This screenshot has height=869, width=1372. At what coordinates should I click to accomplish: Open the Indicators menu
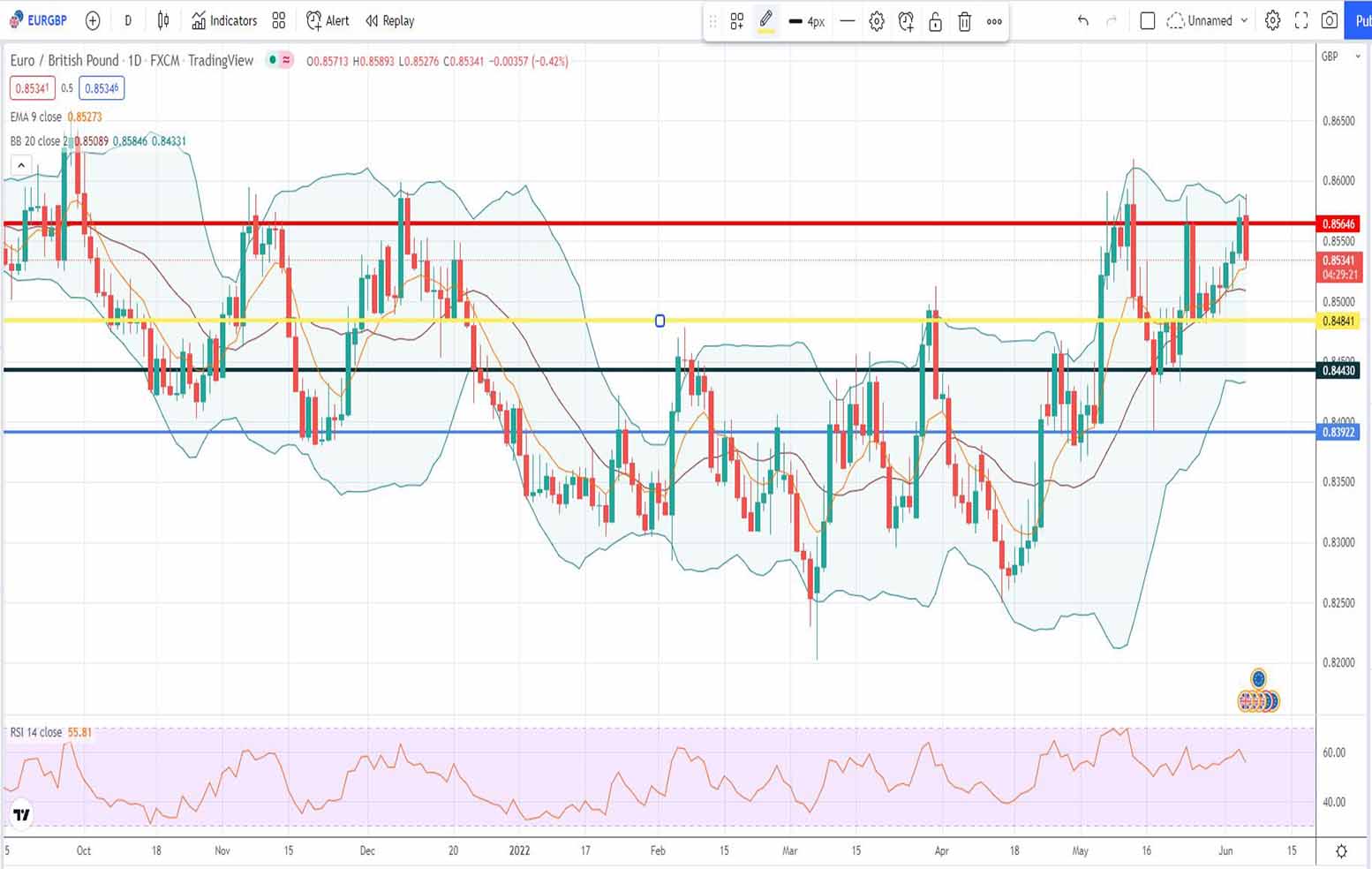pos(224,20)
